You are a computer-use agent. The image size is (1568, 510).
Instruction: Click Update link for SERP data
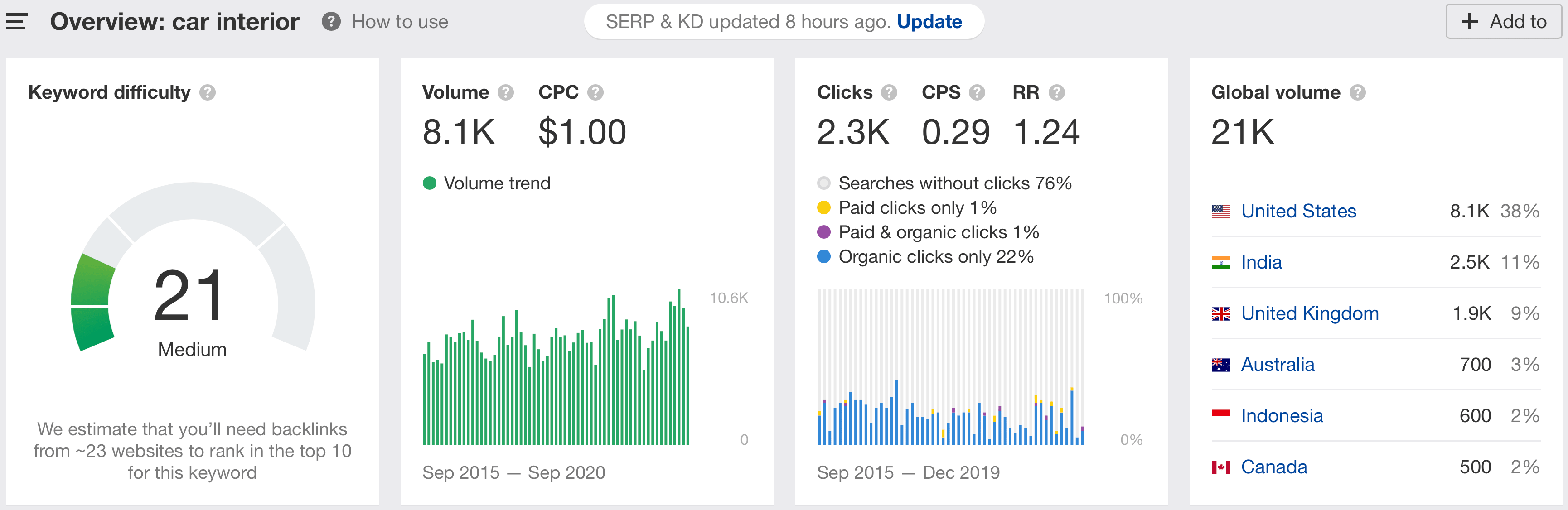coord(929,22)
